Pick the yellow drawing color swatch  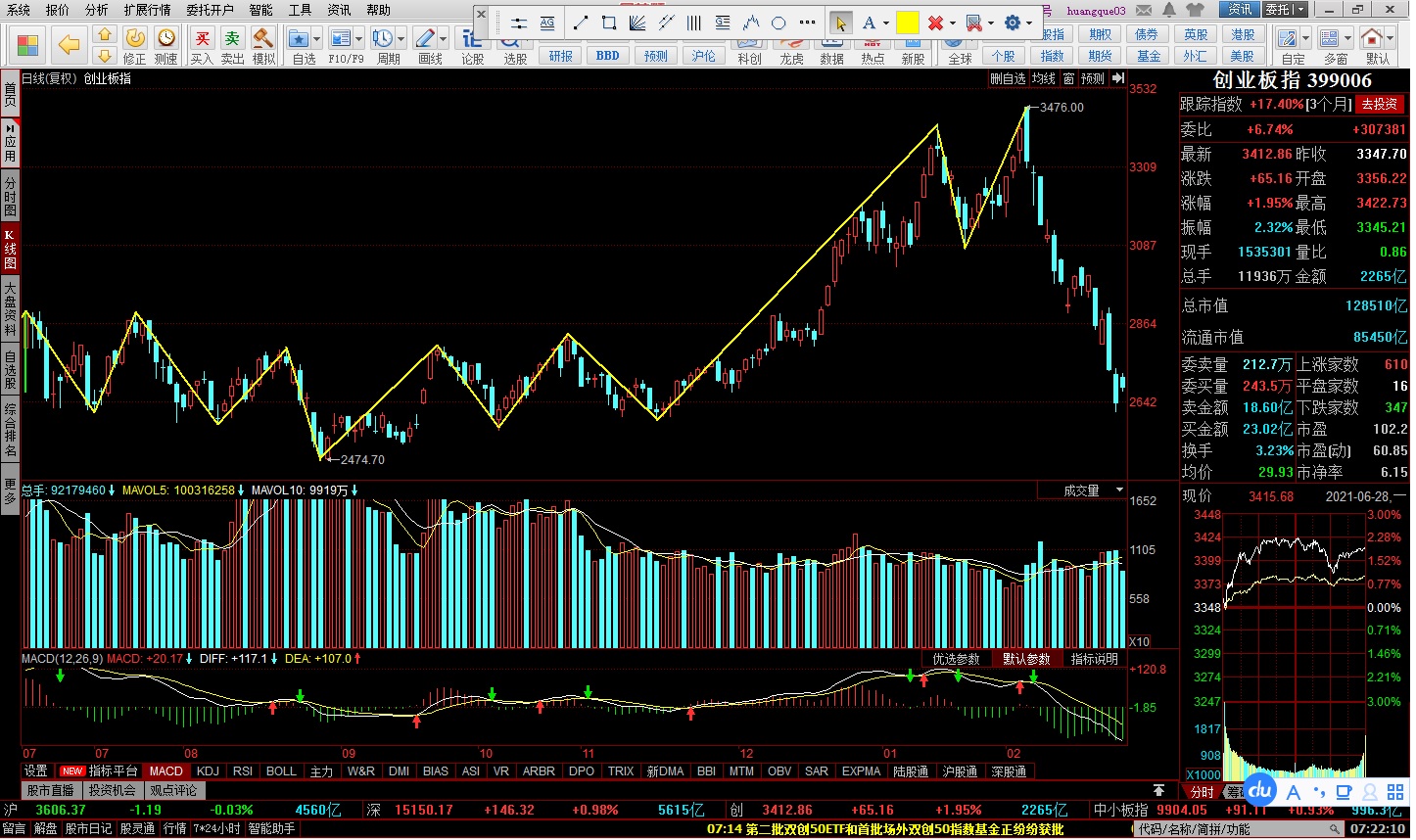pos(908,23)
